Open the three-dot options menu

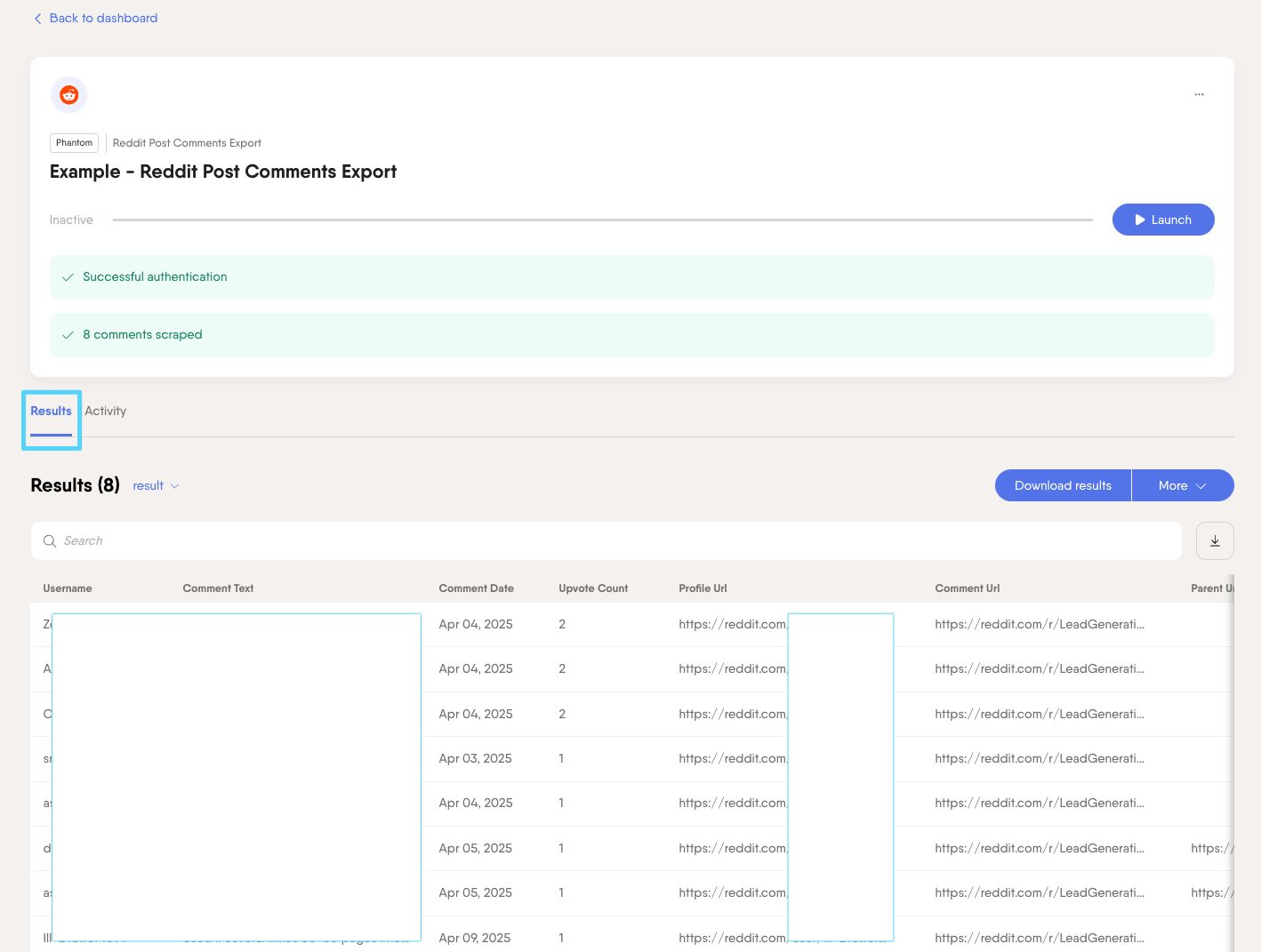pyautogui.click(x=1199, y=94)
